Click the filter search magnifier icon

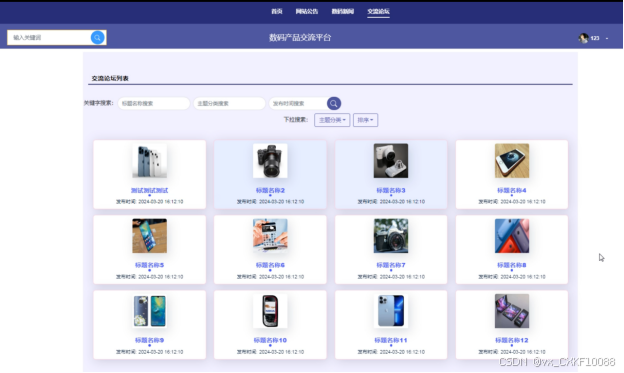click(334, 104)
